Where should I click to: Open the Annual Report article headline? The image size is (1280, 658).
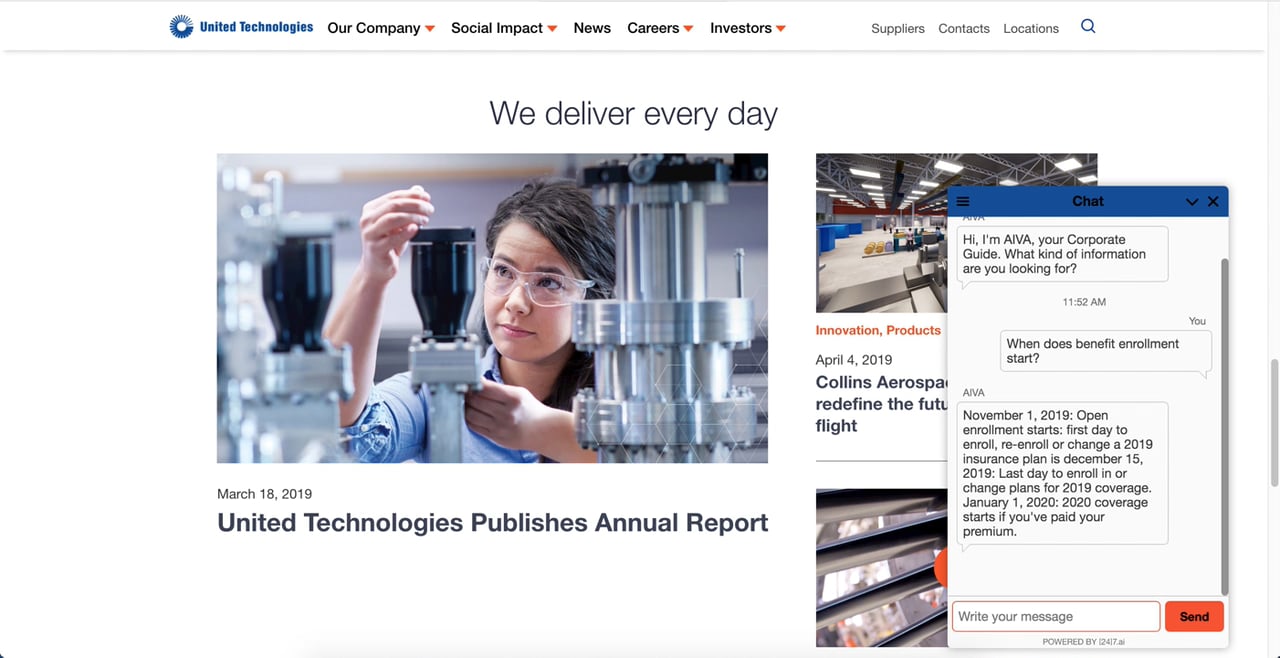(x=493, y=523)
